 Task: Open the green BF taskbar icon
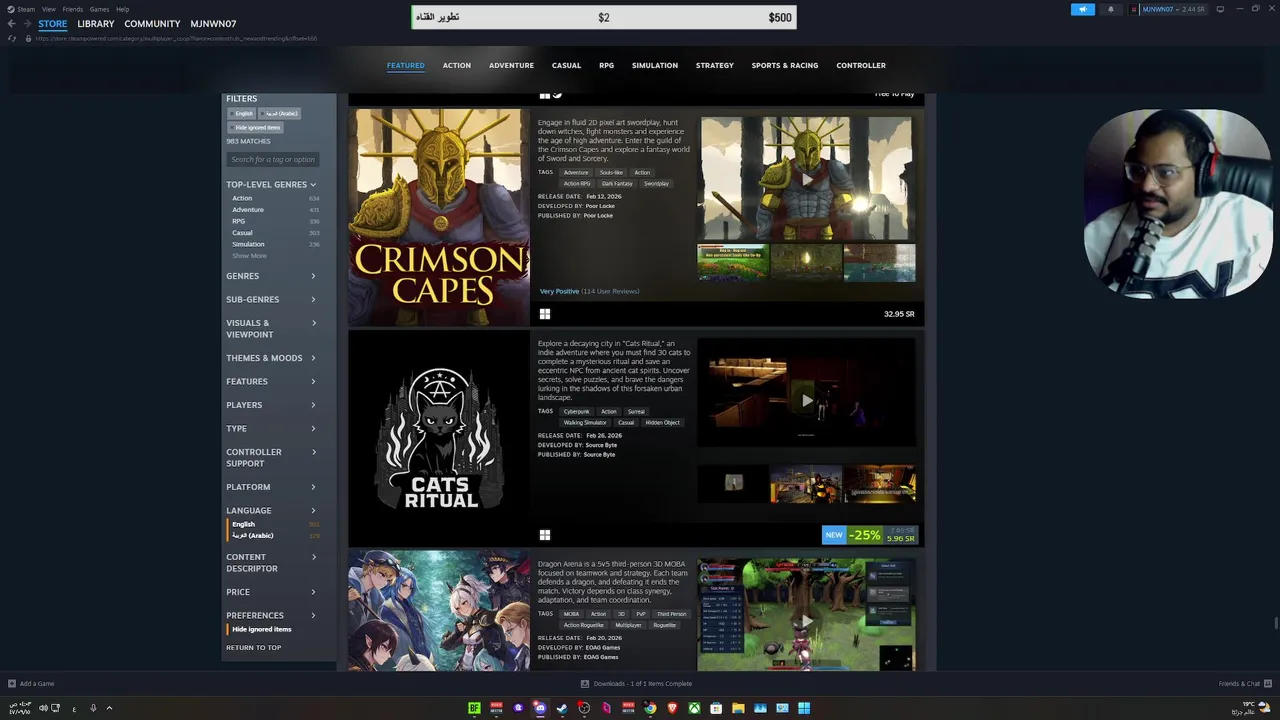[474, 708]
